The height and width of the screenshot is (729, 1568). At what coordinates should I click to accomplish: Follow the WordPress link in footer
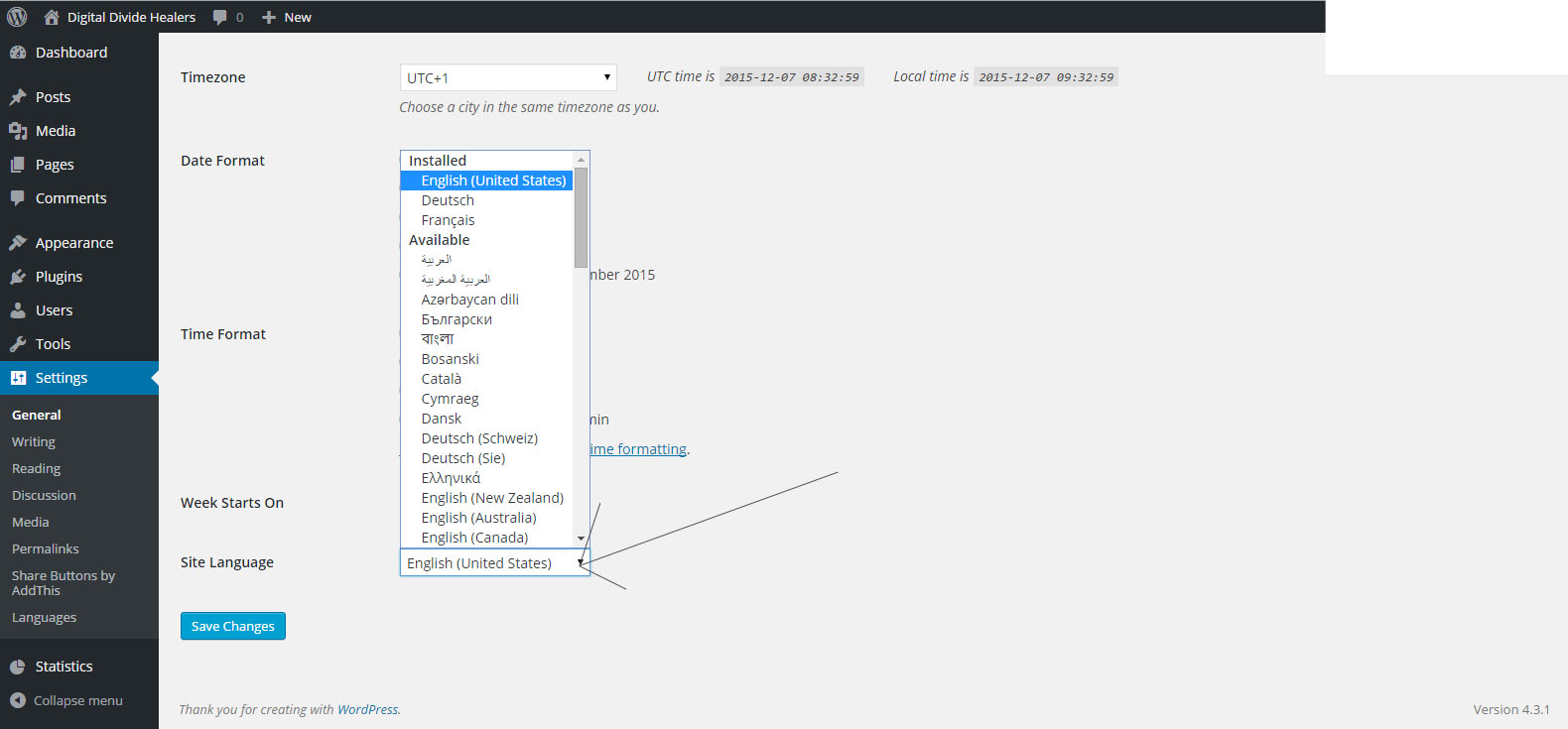pos(367,710)
